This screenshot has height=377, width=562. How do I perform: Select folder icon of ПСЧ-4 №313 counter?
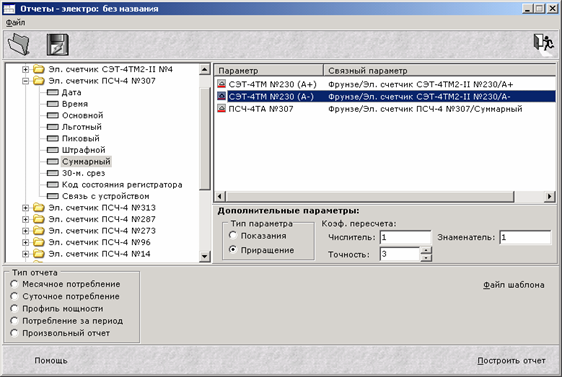39,207
